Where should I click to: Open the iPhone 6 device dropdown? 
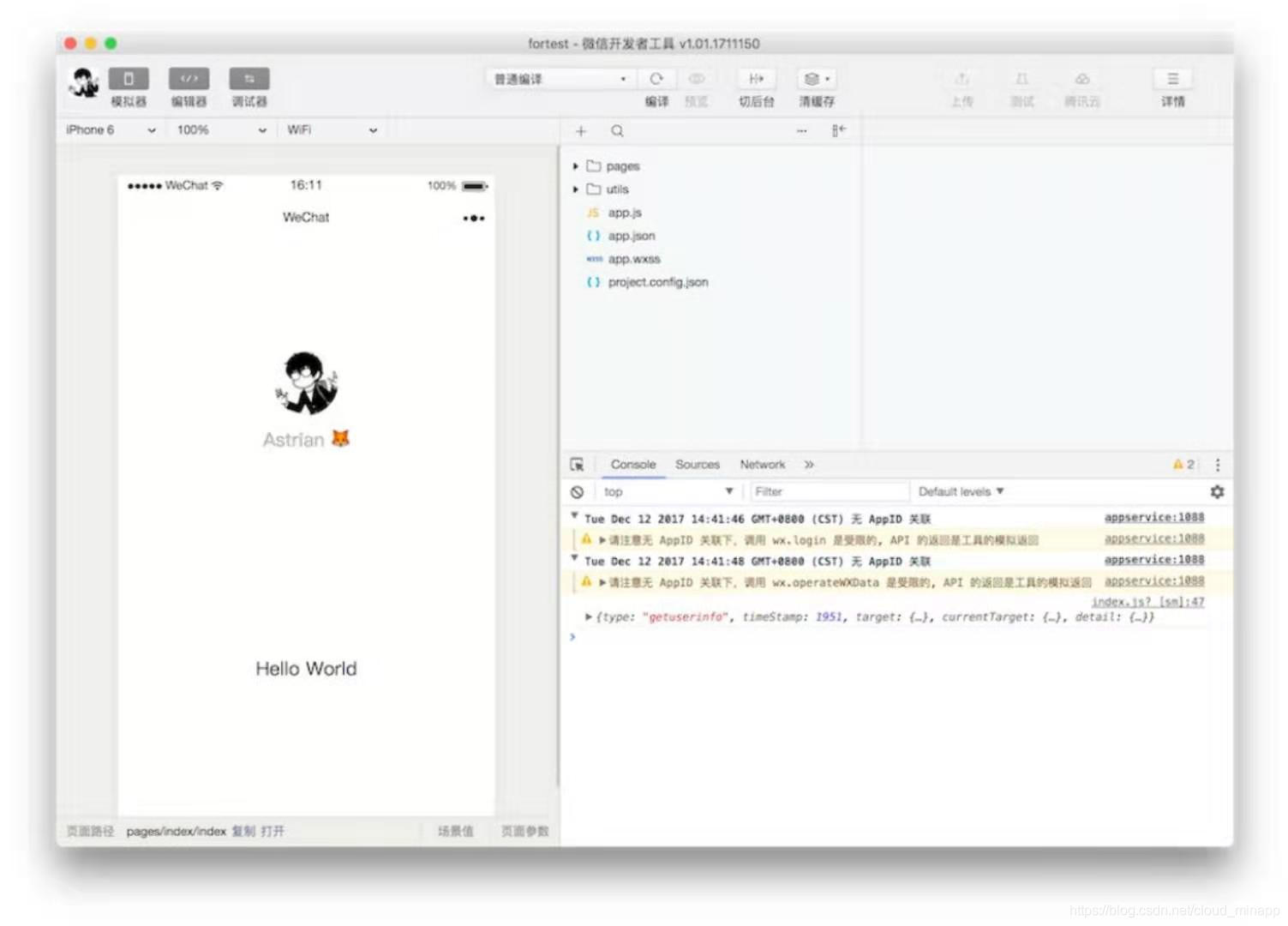[111, 129]
